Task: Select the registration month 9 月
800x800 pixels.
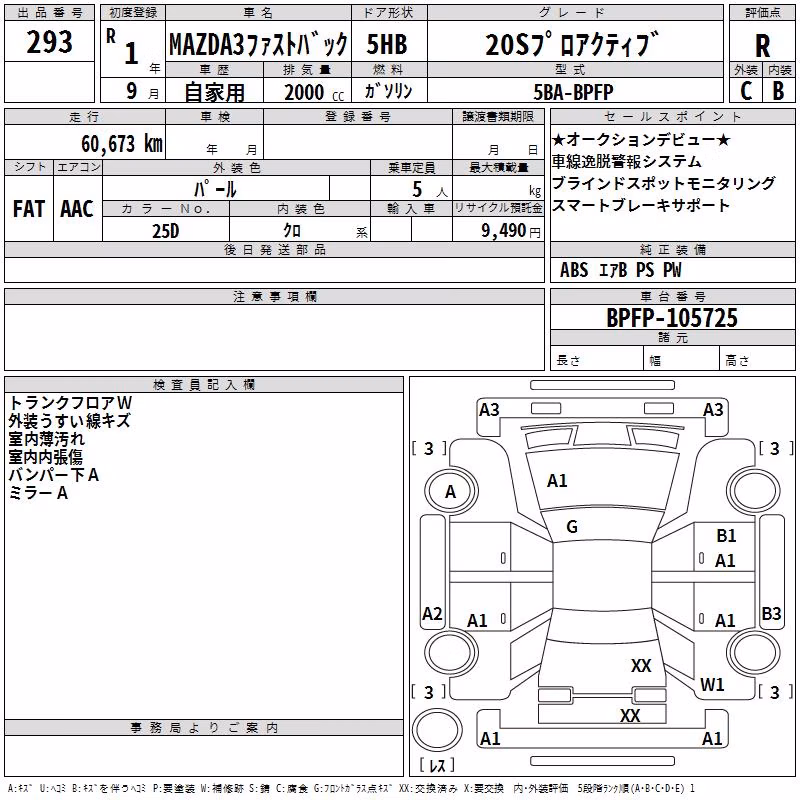Action: click(x=142, y=91)
